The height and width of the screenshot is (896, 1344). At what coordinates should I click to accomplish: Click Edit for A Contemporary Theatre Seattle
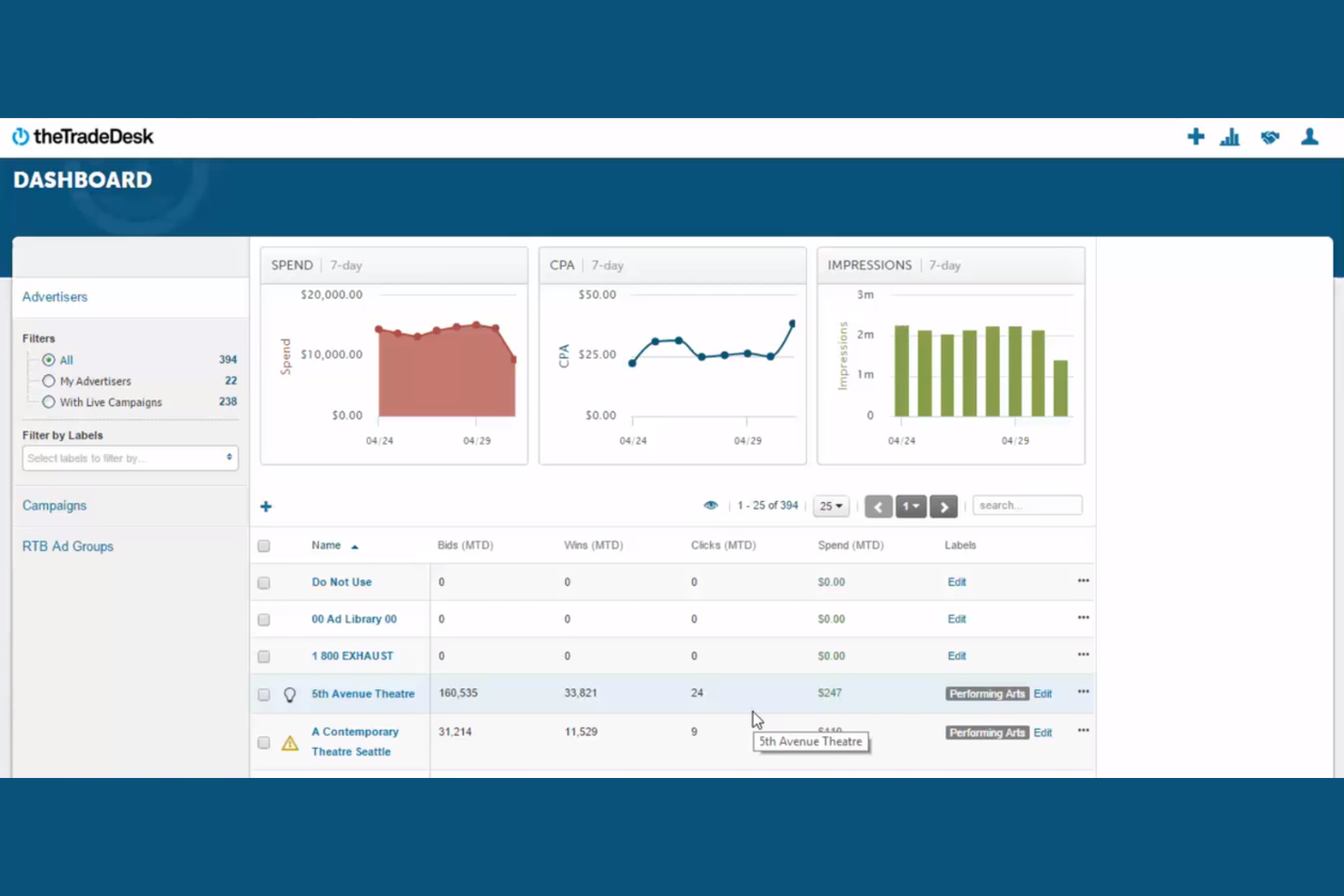pos(1043,733)
